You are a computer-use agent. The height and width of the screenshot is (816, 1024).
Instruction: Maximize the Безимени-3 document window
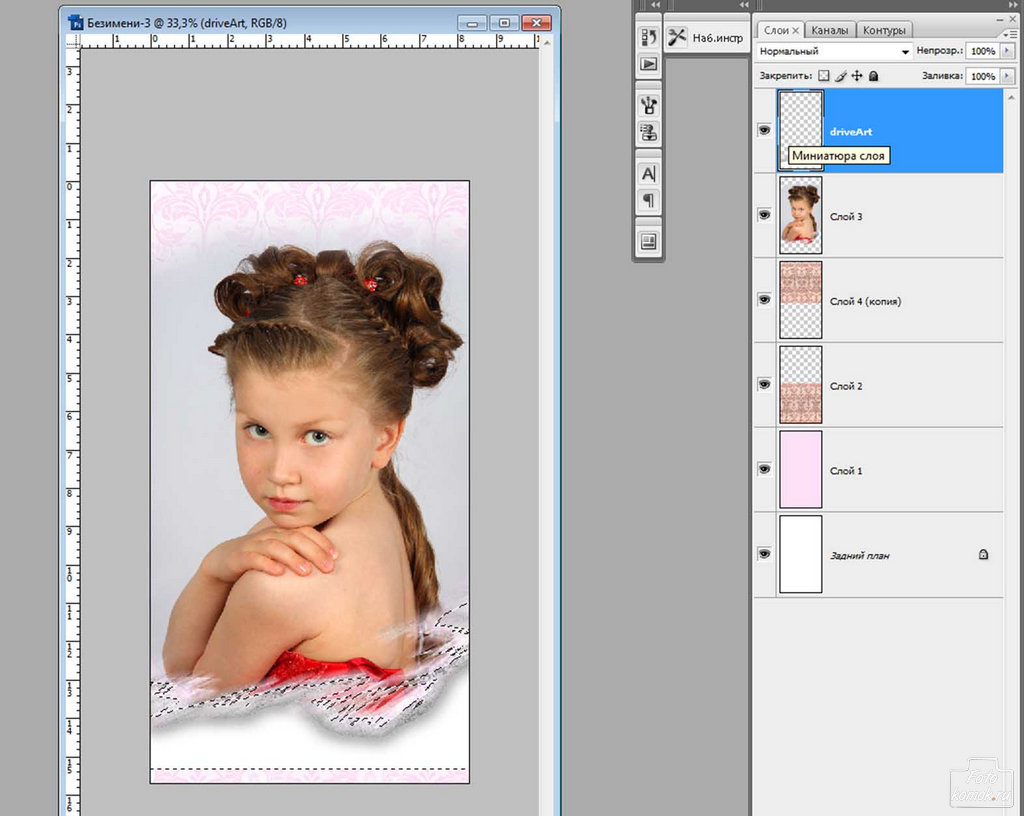(504, 24)
